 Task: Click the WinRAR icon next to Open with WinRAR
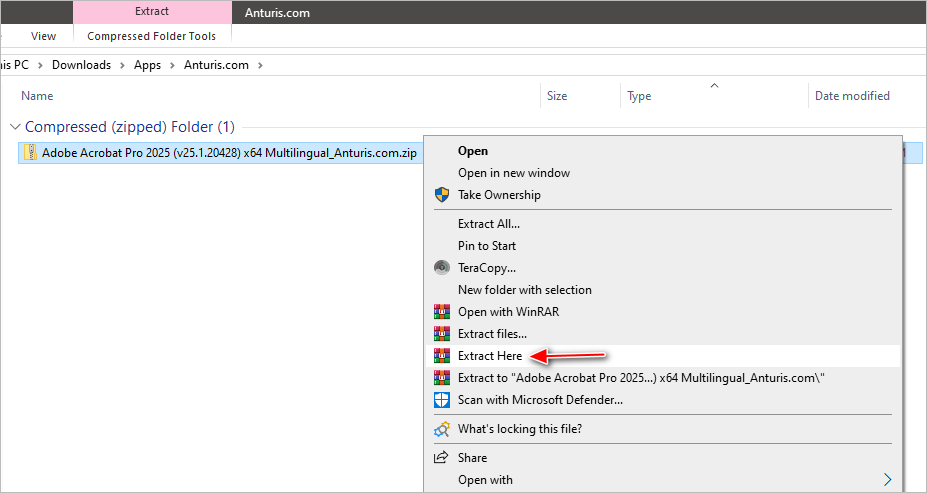[x=441, y=312]
